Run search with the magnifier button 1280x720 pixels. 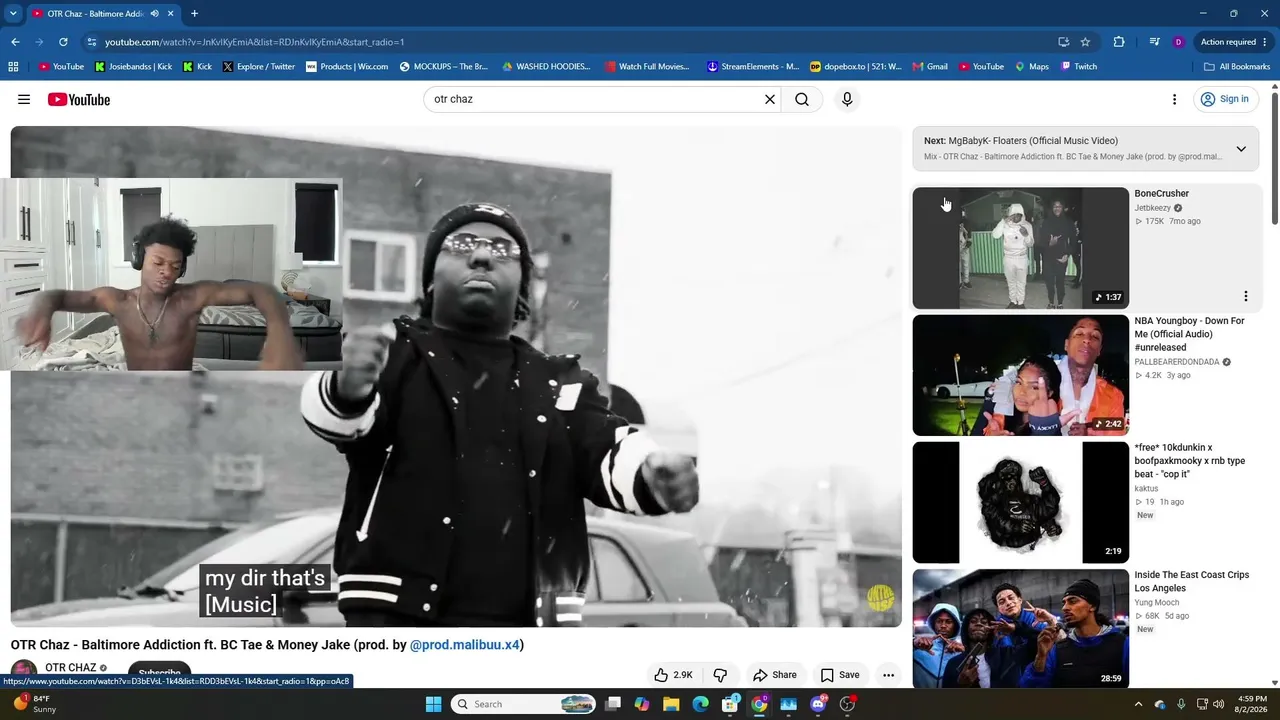pos(802,99)
